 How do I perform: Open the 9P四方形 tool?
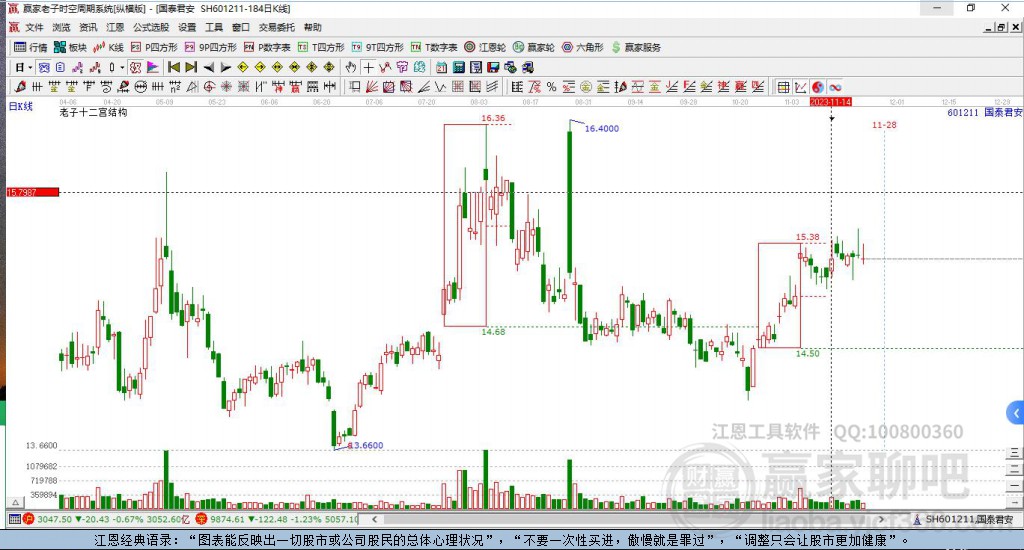click(210, 47)
